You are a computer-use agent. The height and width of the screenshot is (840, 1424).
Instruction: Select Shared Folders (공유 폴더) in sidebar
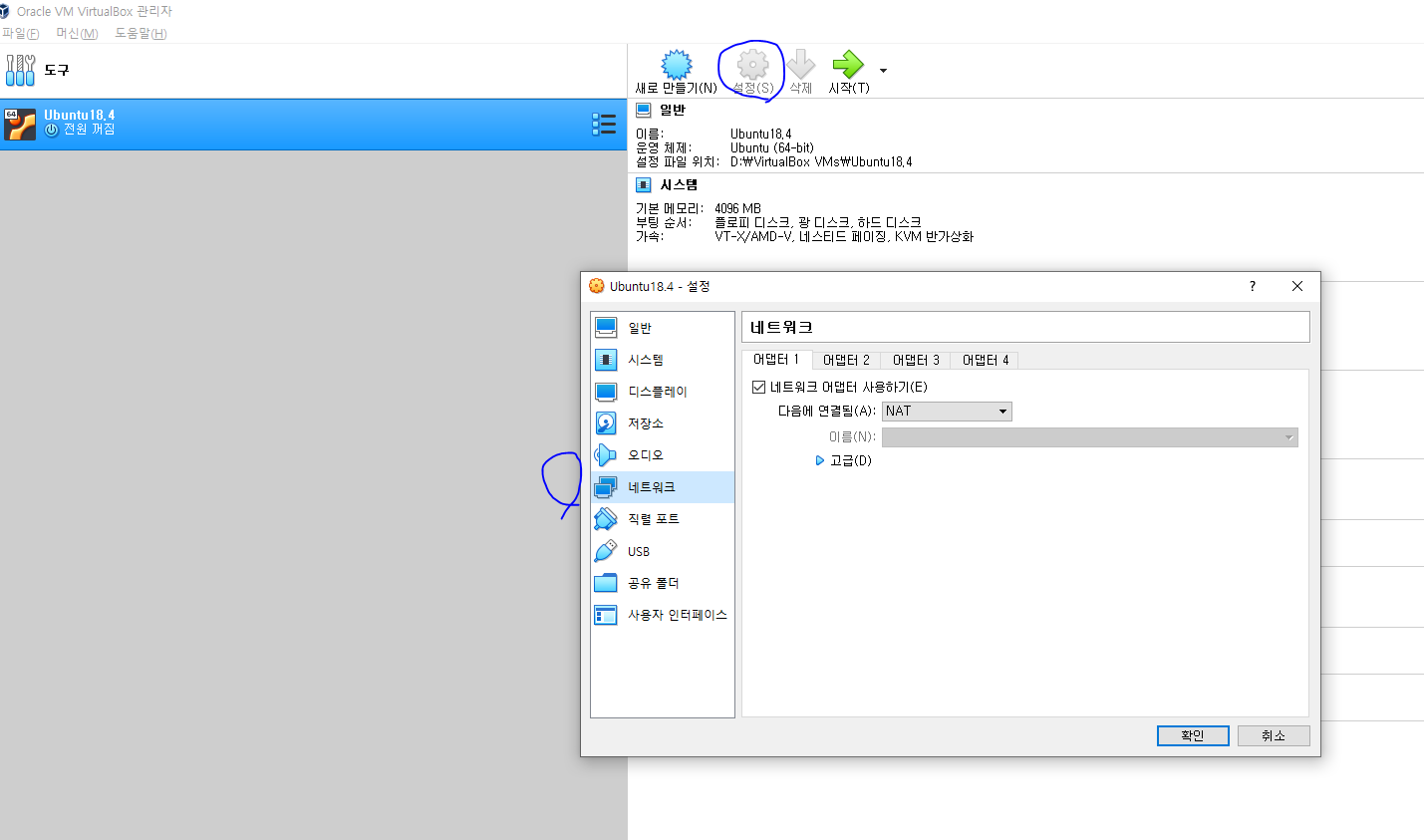tap(663, 583)
